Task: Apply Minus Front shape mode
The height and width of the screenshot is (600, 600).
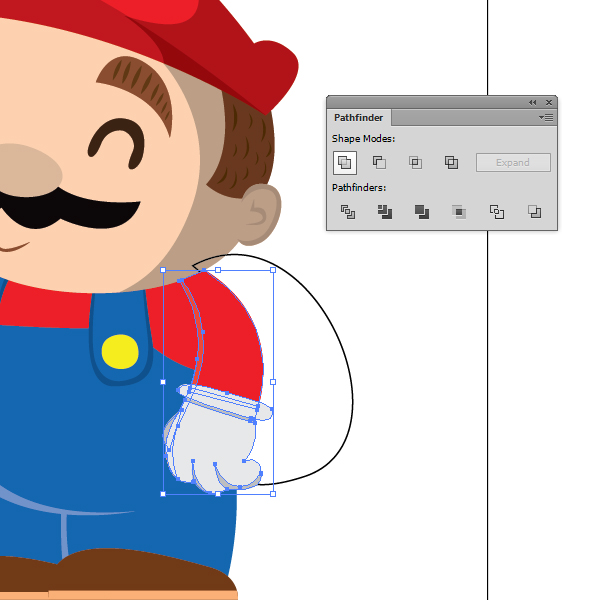Action: [x=380, y=162]
